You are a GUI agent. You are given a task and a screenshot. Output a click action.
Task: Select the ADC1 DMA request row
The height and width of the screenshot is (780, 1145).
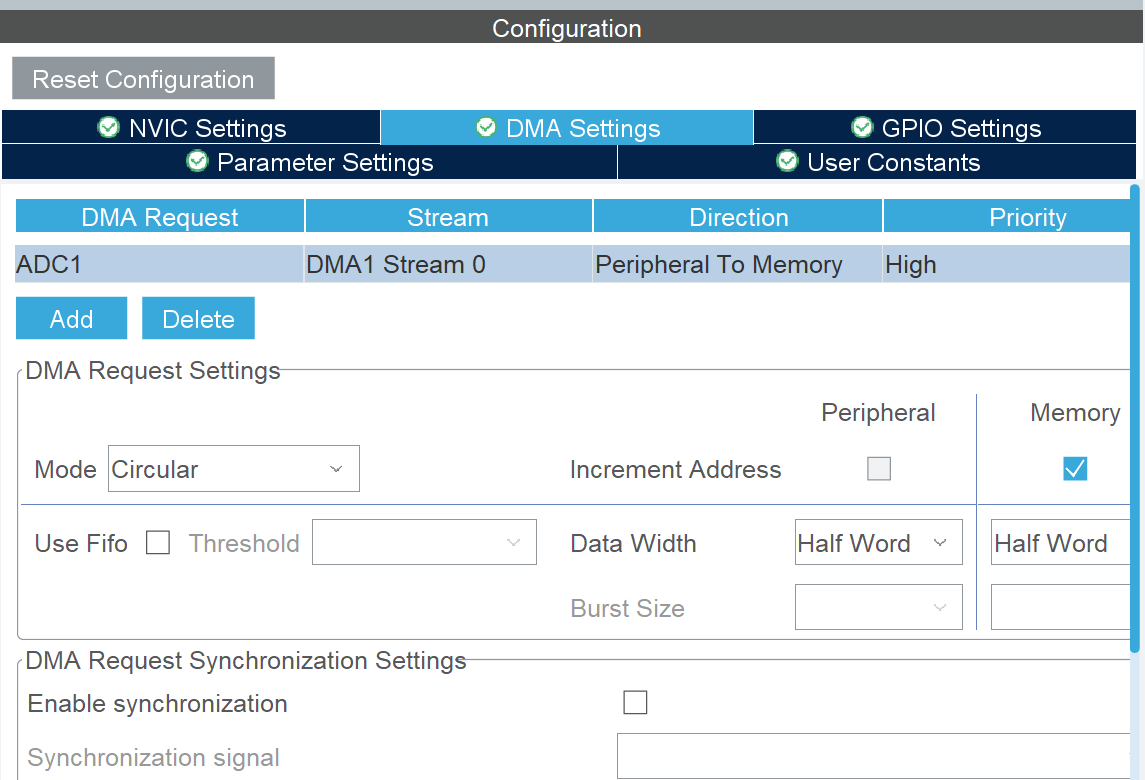coord(160,265)
